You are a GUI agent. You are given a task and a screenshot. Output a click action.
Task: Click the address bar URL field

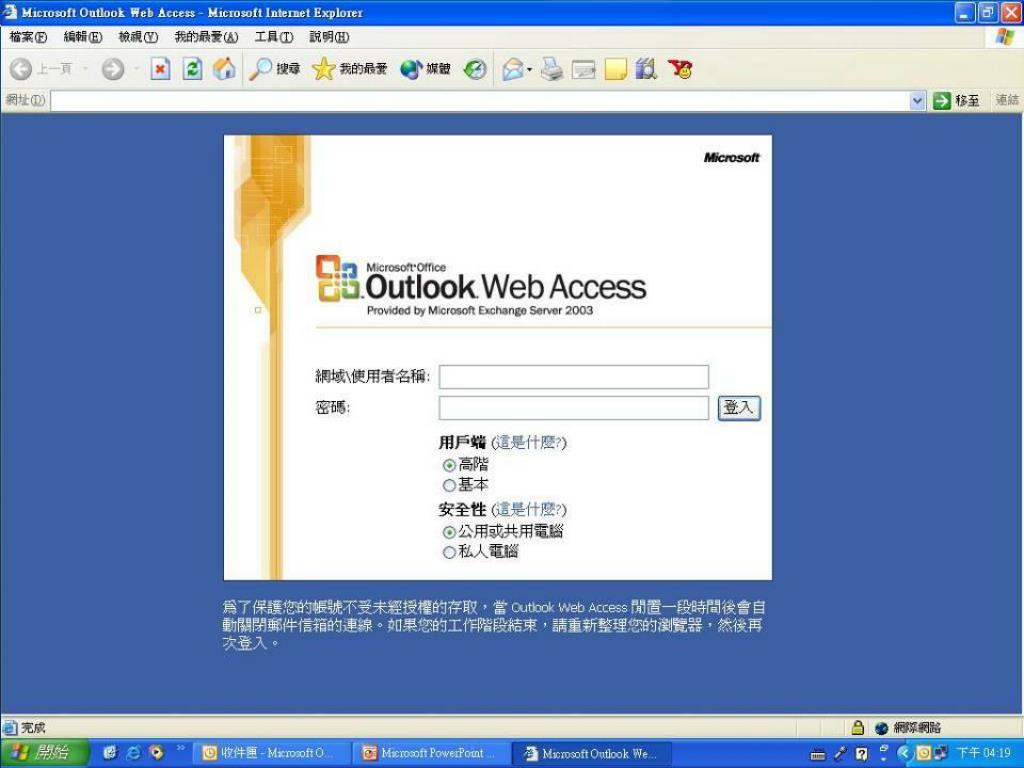[480, 101]
